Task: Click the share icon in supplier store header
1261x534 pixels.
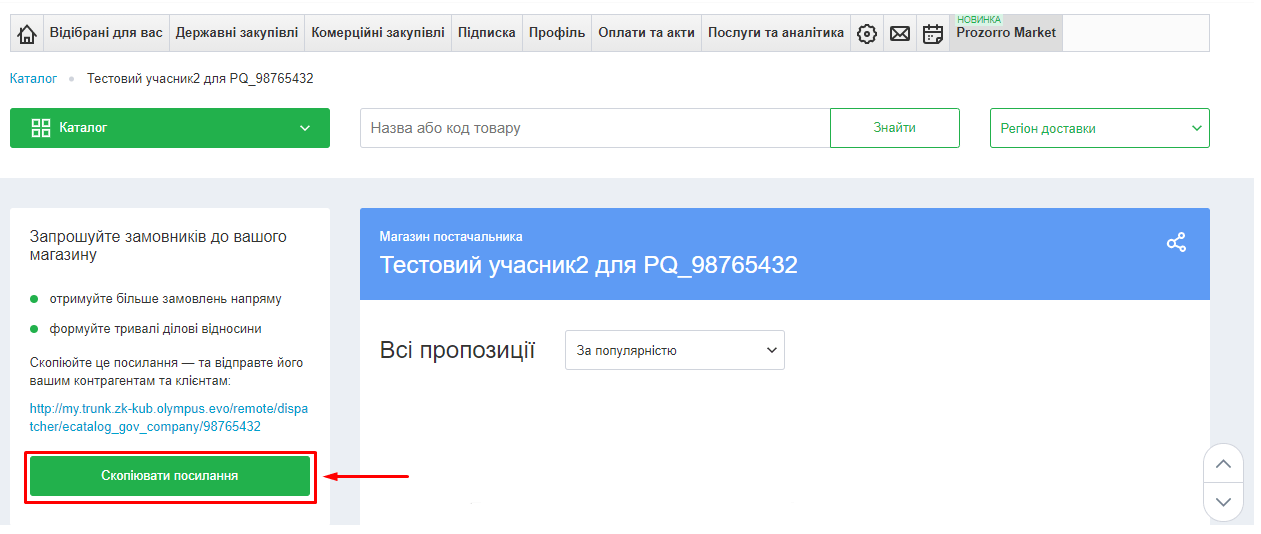Action: 1176,243
